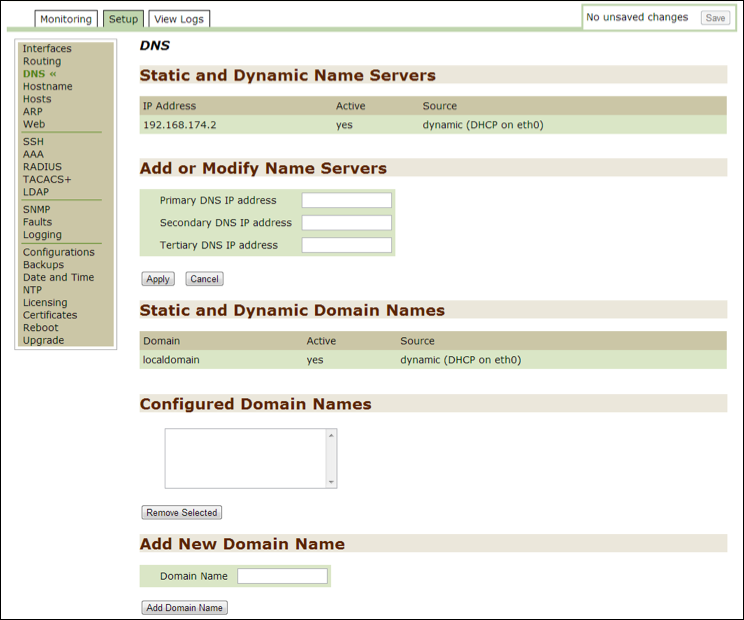The image size is (744, 620).
Task: Open the View Logs tab
Action: [179, 19]
